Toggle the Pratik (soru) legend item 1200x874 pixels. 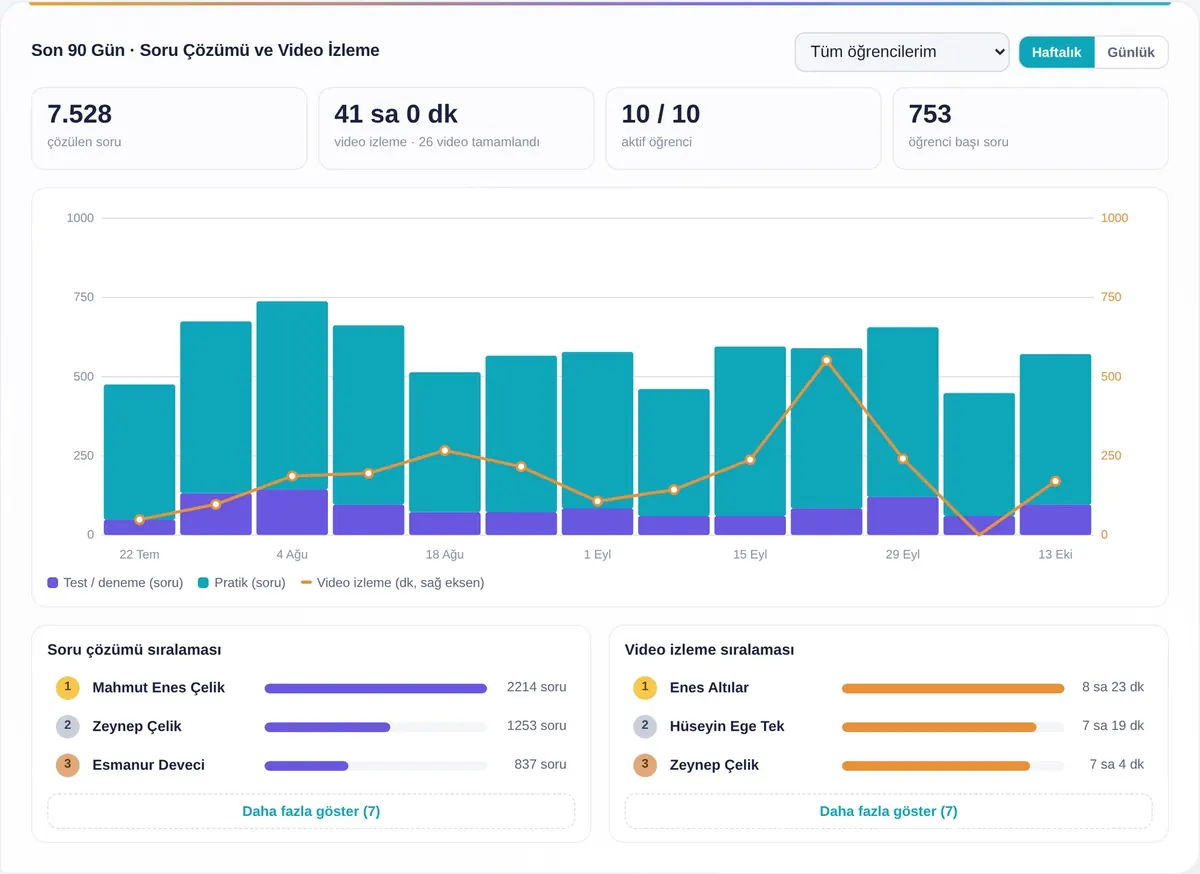pyautogui.click(x=241, y=582)
